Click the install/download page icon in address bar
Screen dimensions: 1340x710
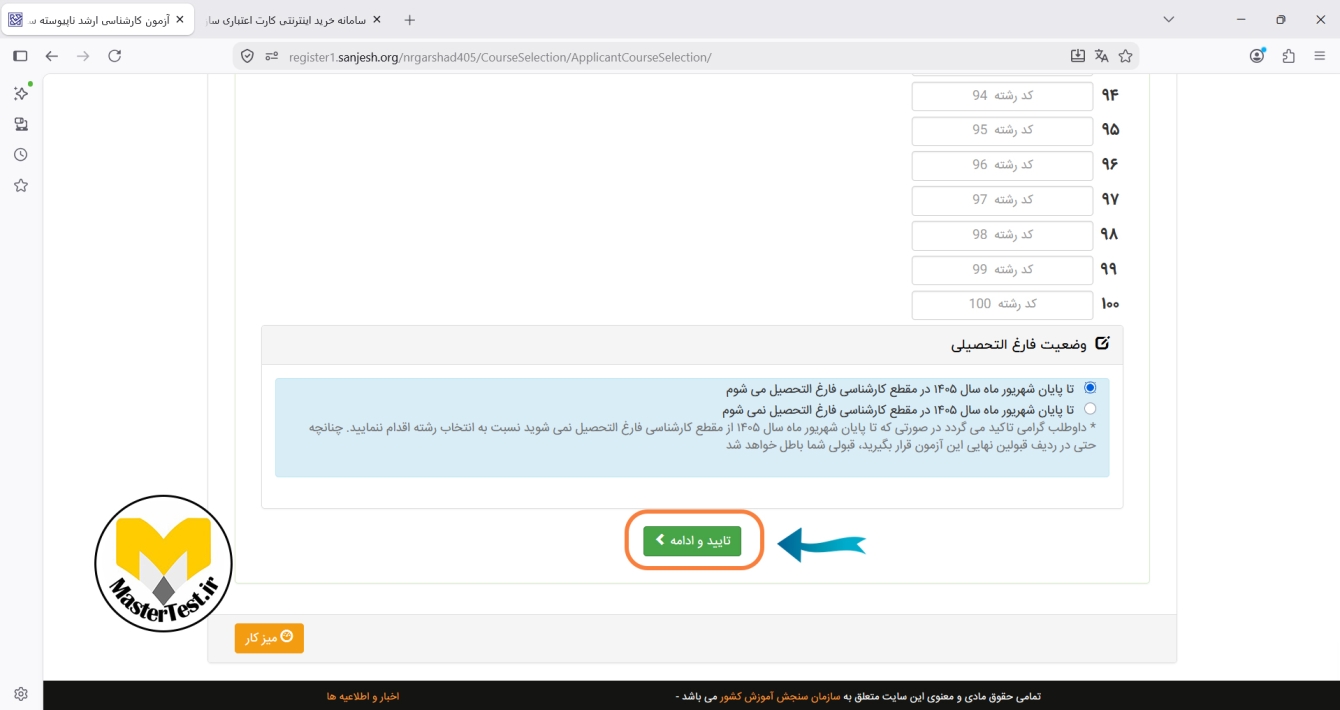coord(1078,56)
